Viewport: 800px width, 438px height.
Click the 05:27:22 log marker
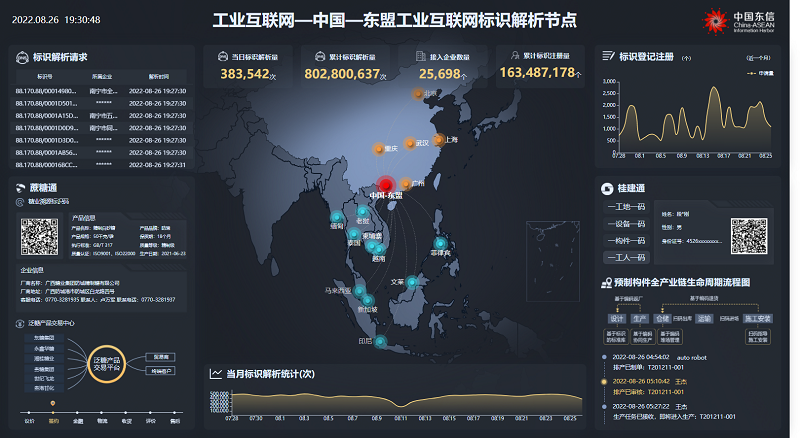point(605,407)
